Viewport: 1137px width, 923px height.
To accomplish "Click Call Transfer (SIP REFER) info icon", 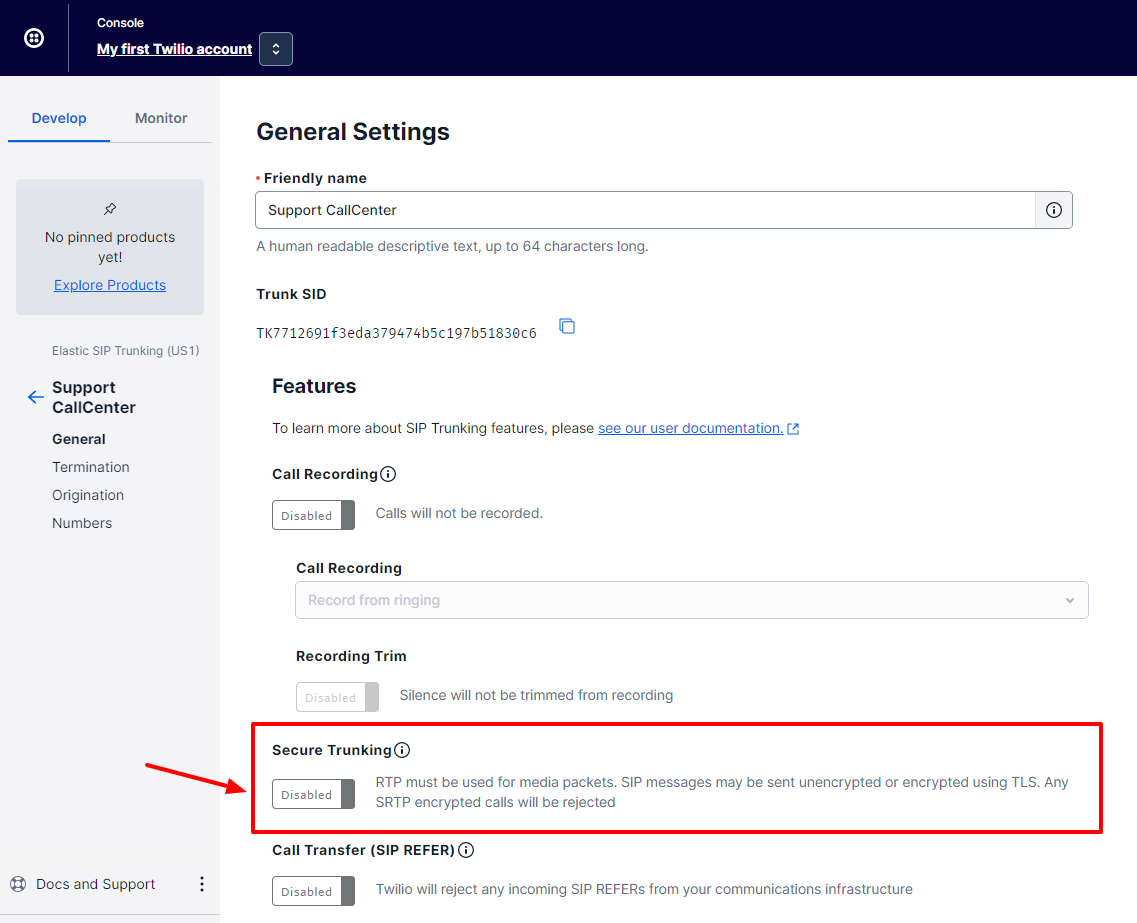I will tap(466, 850).
